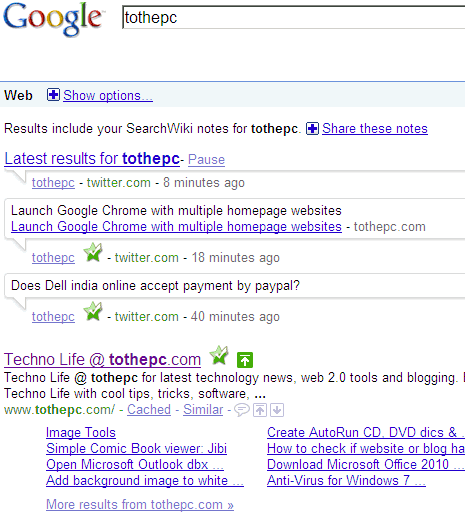
Task: Click the Google logo
Action: (x=53, y=19)
